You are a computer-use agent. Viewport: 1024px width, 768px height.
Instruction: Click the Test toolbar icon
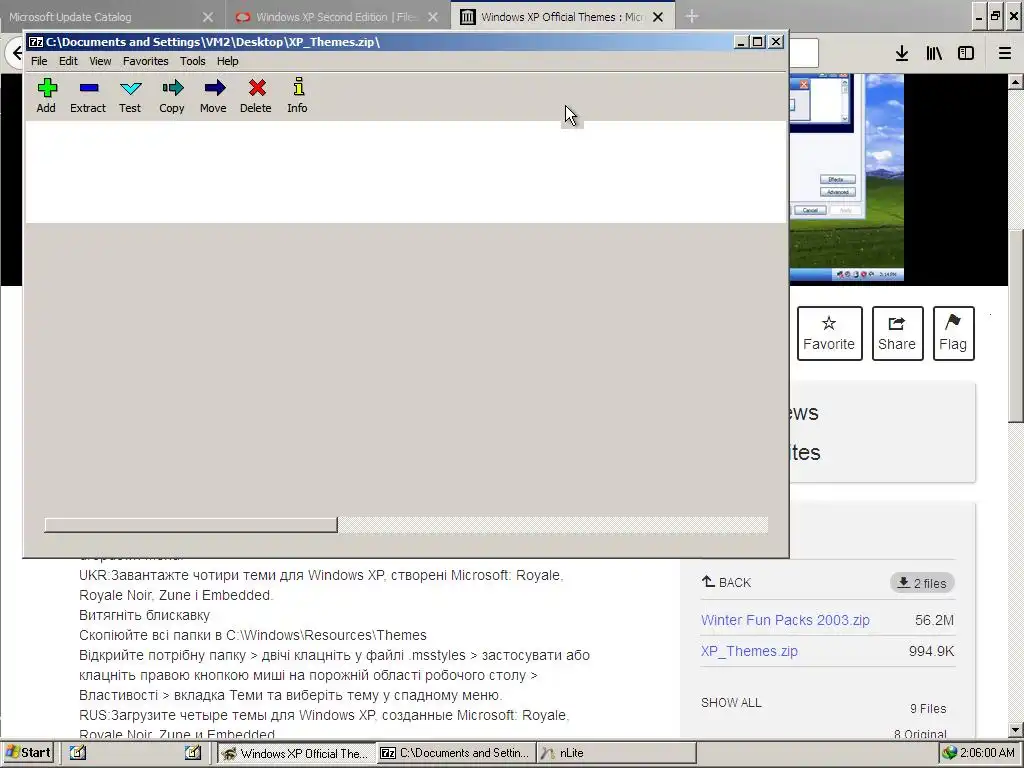click(130, 95)
